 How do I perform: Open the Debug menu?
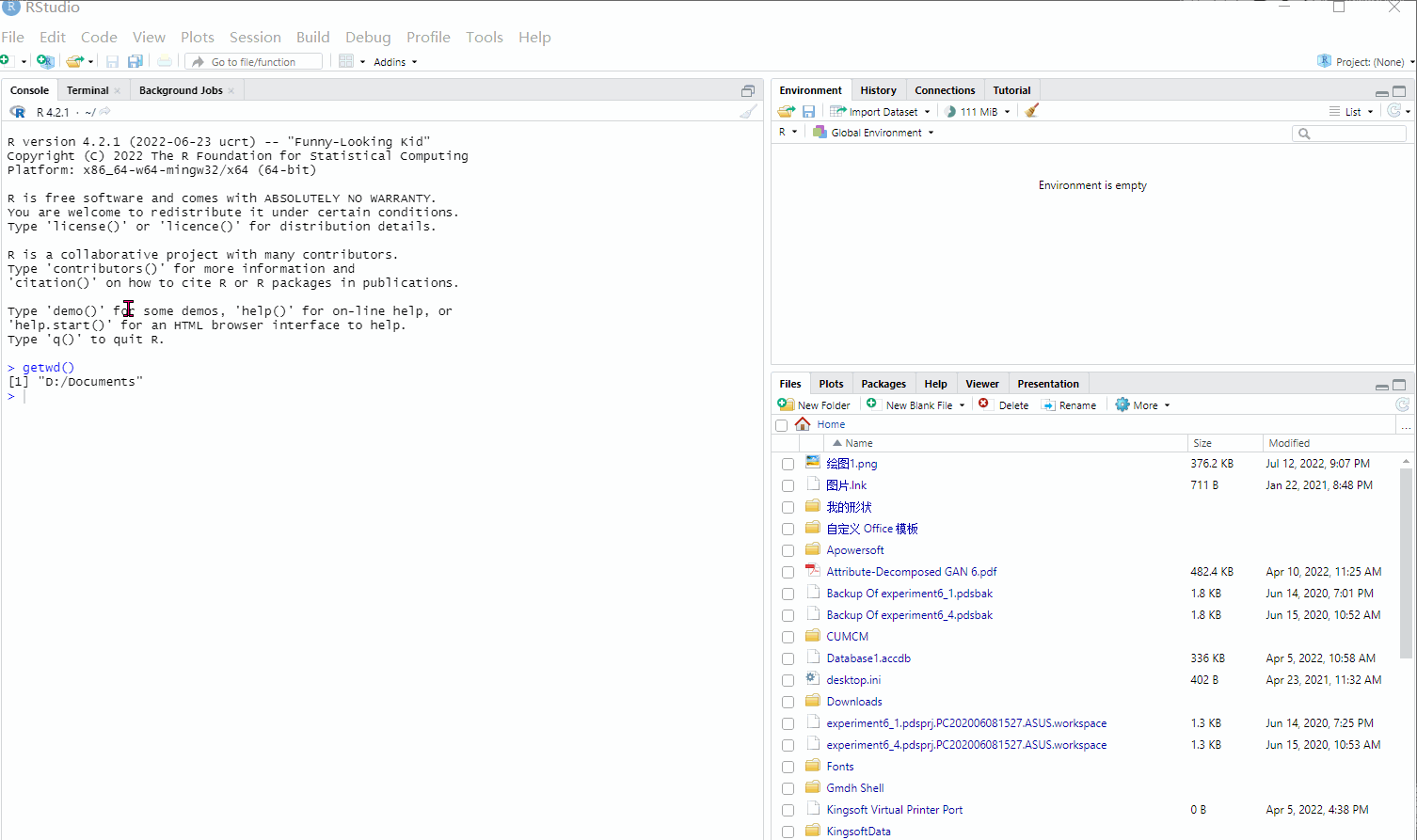[x=368, y=37]
